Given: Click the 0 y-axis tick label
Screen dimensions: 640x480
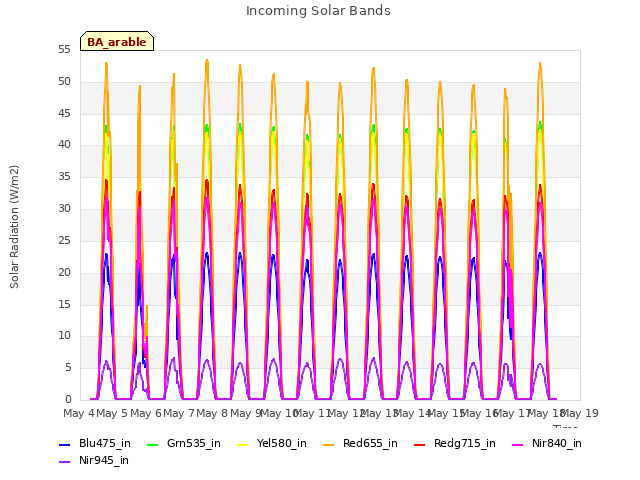Looking at the screenshot, I should click(x=68, y=399).
